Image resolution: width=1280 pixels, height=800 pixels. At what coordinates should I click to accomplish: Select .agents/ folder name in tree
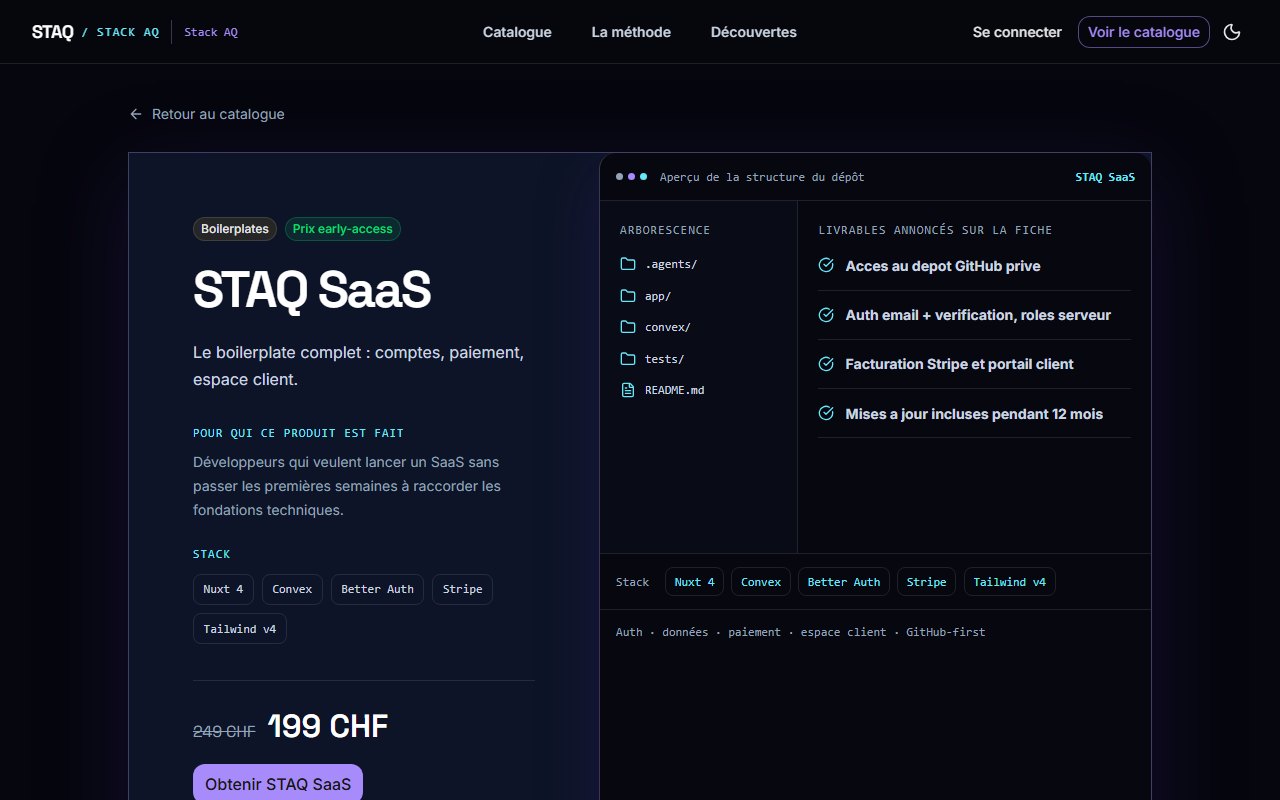tap(671, 264)
